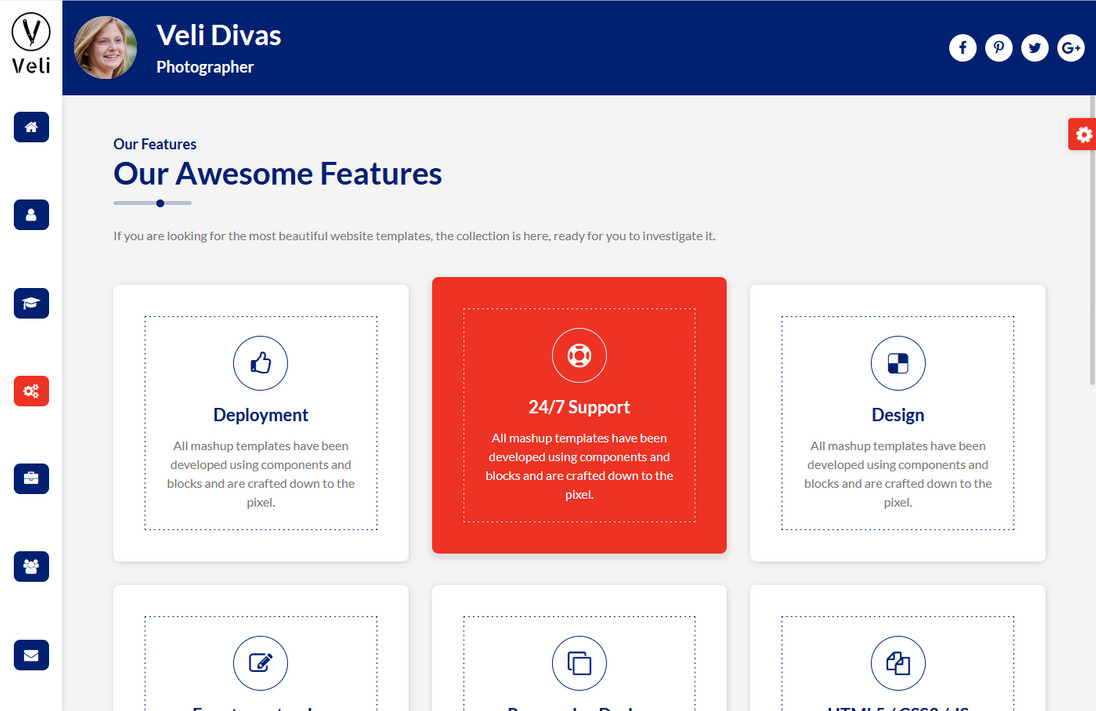Click the Deployment card description text
This screenshot has width=1096, height=711.
tap(261, 474)
